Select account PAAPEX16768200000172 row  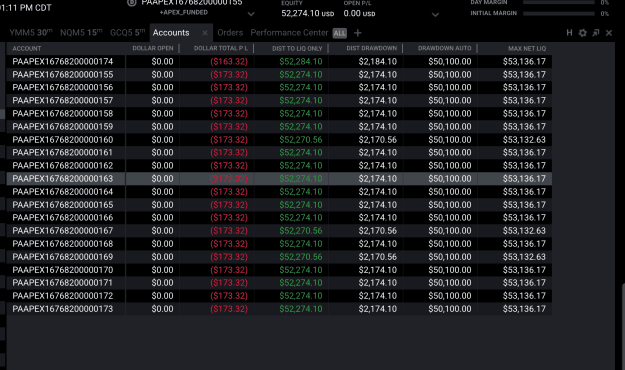coord(279,296)
